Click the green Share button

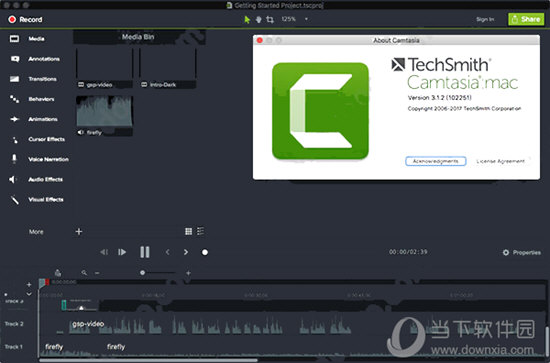(526, 19)
